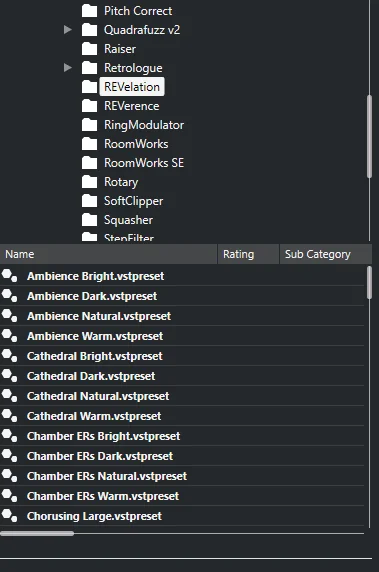The image size is (379, 572).
Task: Select Ambience Warm.vstpreset
Action: (x=95, y=336)
